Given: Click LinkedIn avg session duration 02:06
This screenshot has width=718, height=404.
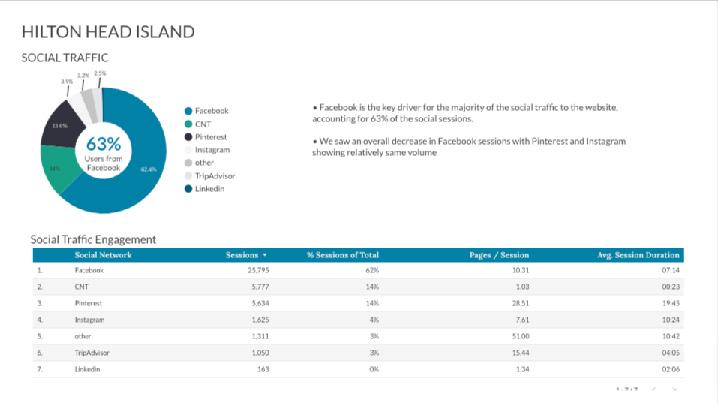Looking at the screenshot, I should click(x=670, y=369).
